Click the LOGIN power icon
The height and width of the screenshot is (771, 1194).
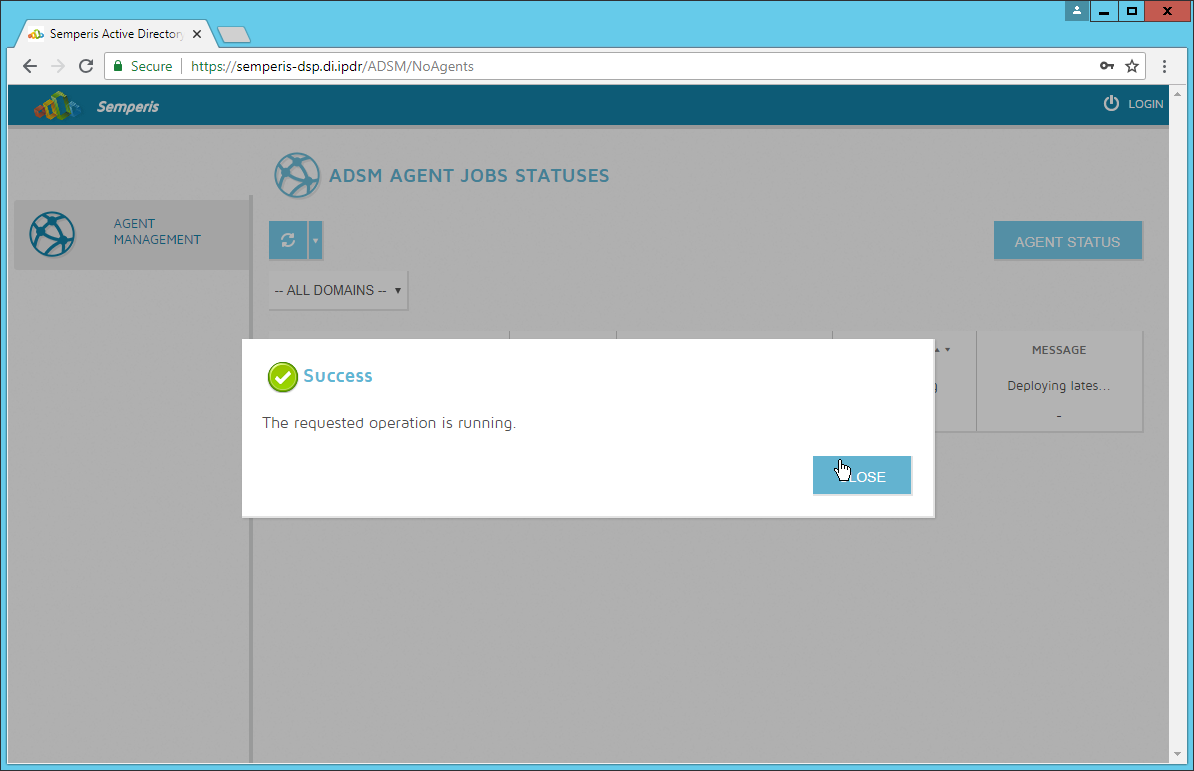tap(1111, 104)
